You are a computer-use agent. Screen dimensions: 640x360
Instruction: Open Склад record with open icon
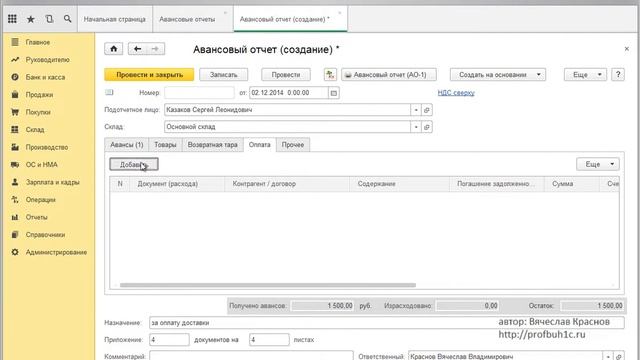point(427,127)
